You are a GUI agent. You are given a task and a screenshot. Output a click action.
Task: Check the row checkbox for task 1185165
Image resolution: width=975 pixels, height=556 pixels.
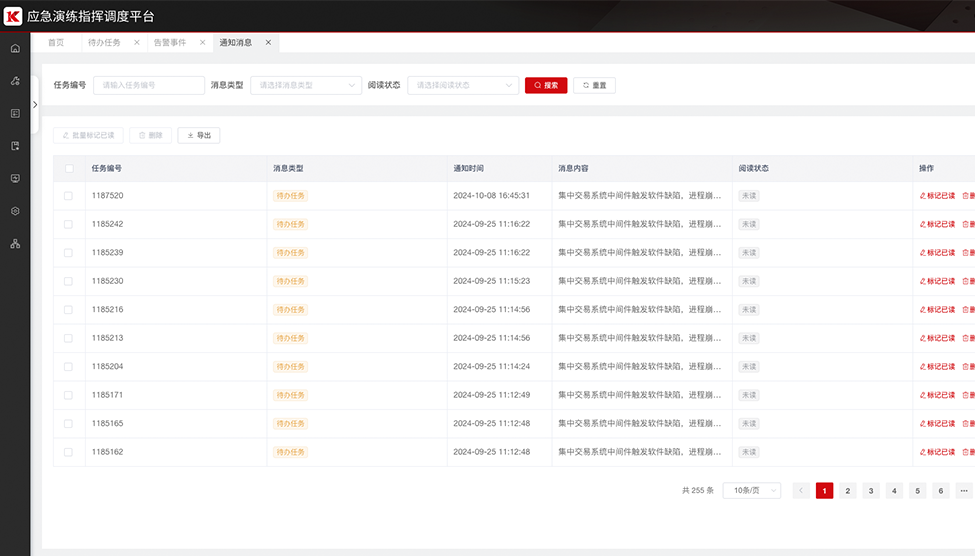[x=68, y=424]
